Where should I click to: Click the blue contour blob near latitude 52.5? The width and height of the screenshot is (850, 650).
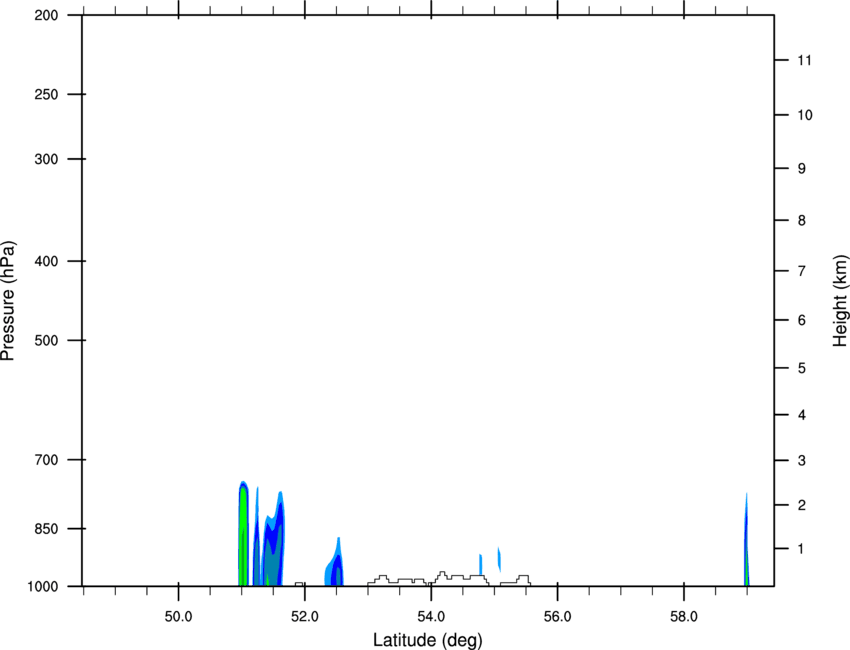click(335, 564)
